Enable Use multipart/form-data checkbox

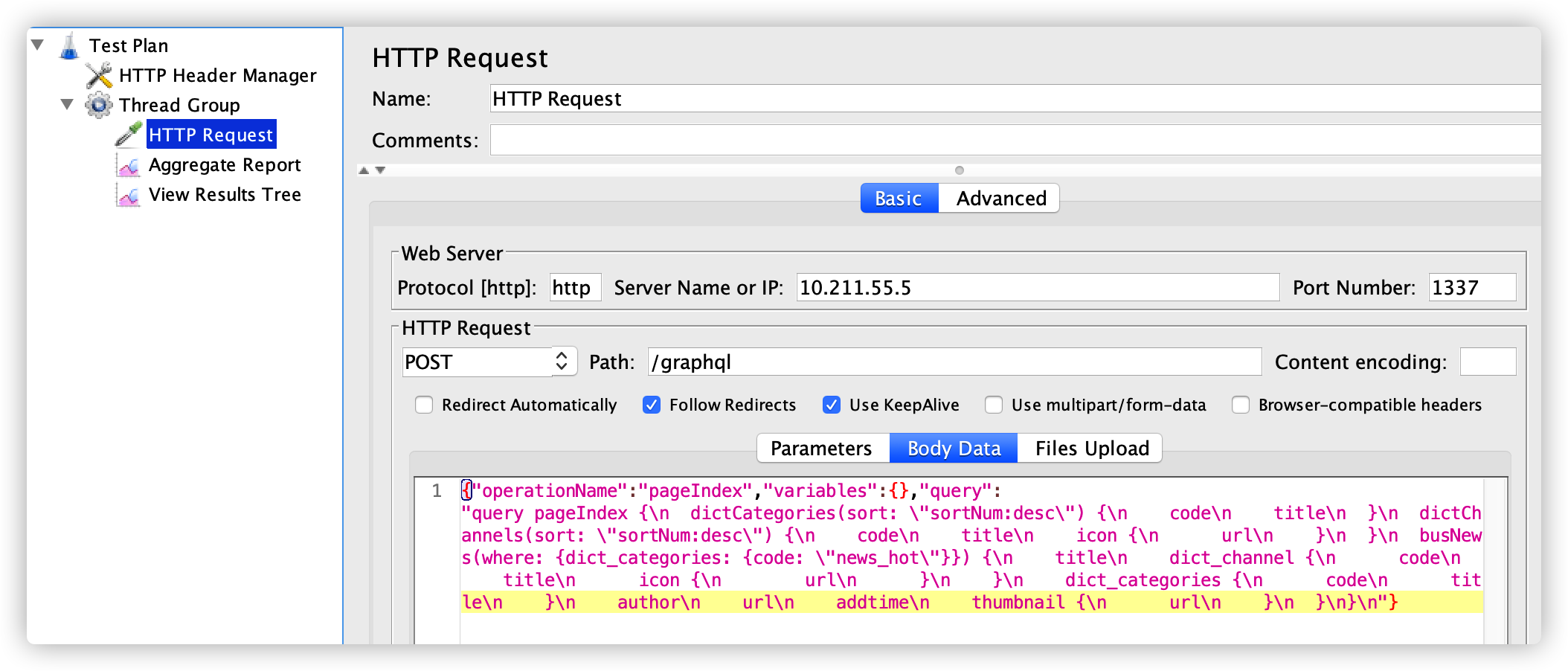[x=994, y=405]
